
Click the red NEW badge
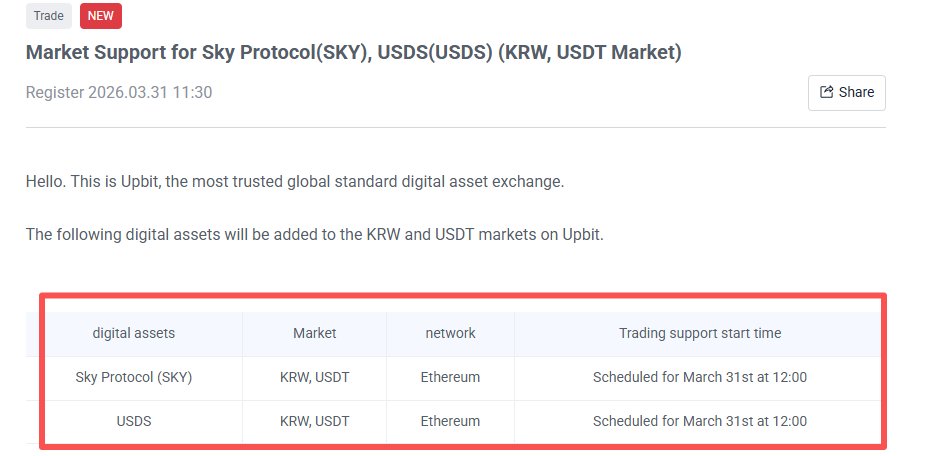[100, 16]
